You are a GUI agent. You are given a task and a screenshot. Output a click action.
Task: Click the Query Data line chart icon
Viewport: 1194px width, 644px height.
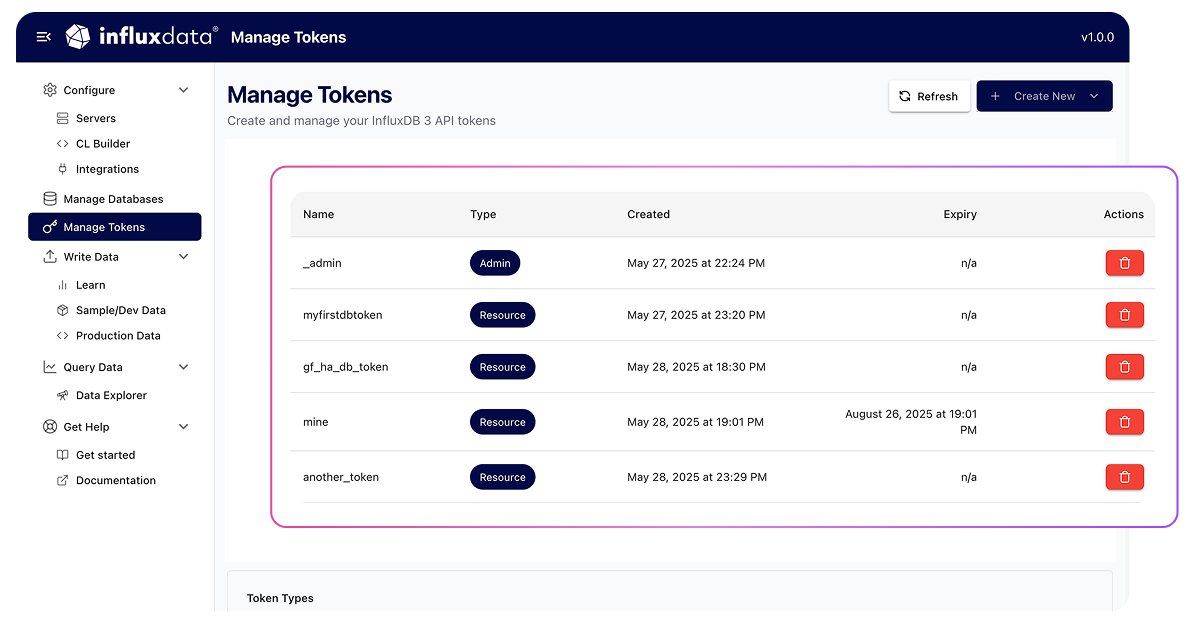[x=49, y=367]
